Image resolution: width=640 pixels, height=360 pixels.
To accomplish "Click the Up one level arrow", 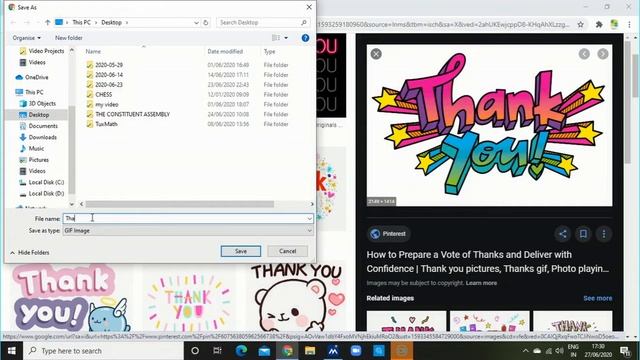I will 48,22.
